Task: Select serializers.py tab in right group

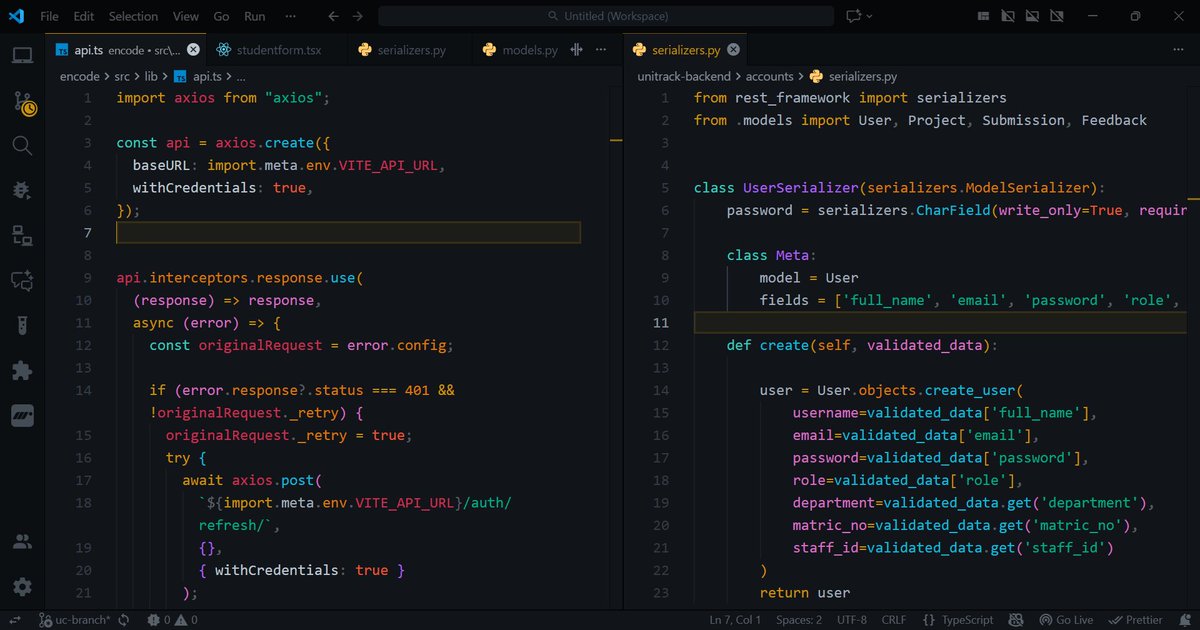Action: tap(686, 50)
